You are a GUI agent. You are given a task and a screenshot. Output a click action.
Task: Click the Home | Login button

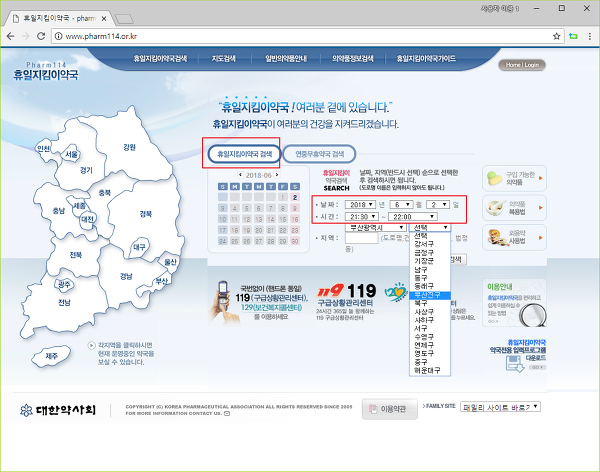[x=522, y=65]
